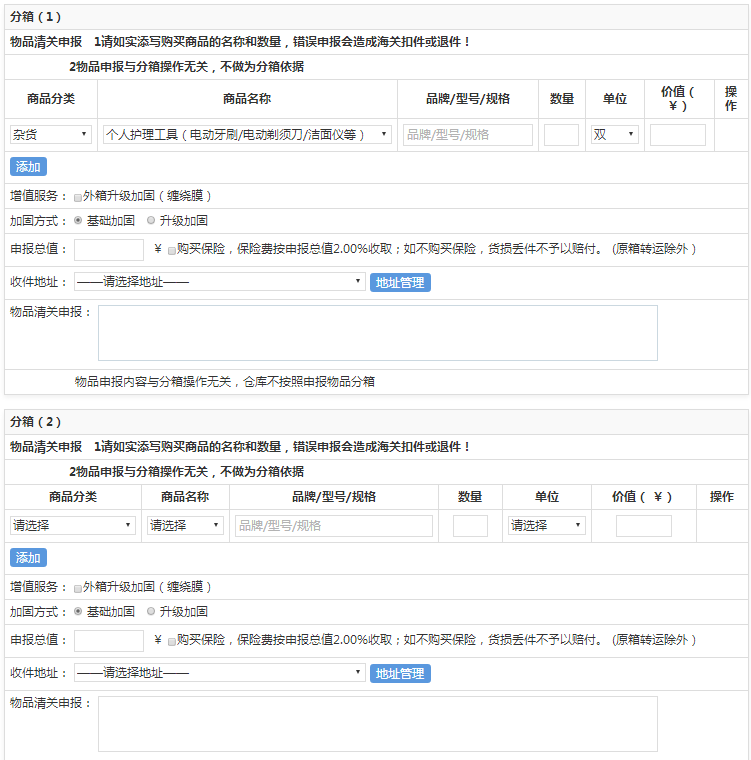Enable 外箱升级加固 checkbox in 分箱(1)
The height and width of the screenshot is (760, 751).
(78, 198)
